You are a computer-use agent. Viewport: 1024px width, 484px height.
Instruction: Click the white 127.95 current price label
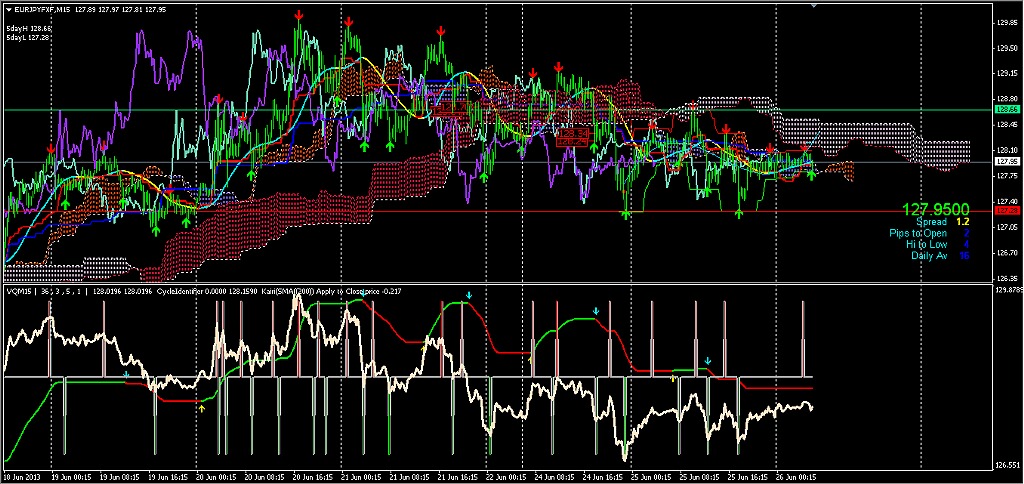1006,161
